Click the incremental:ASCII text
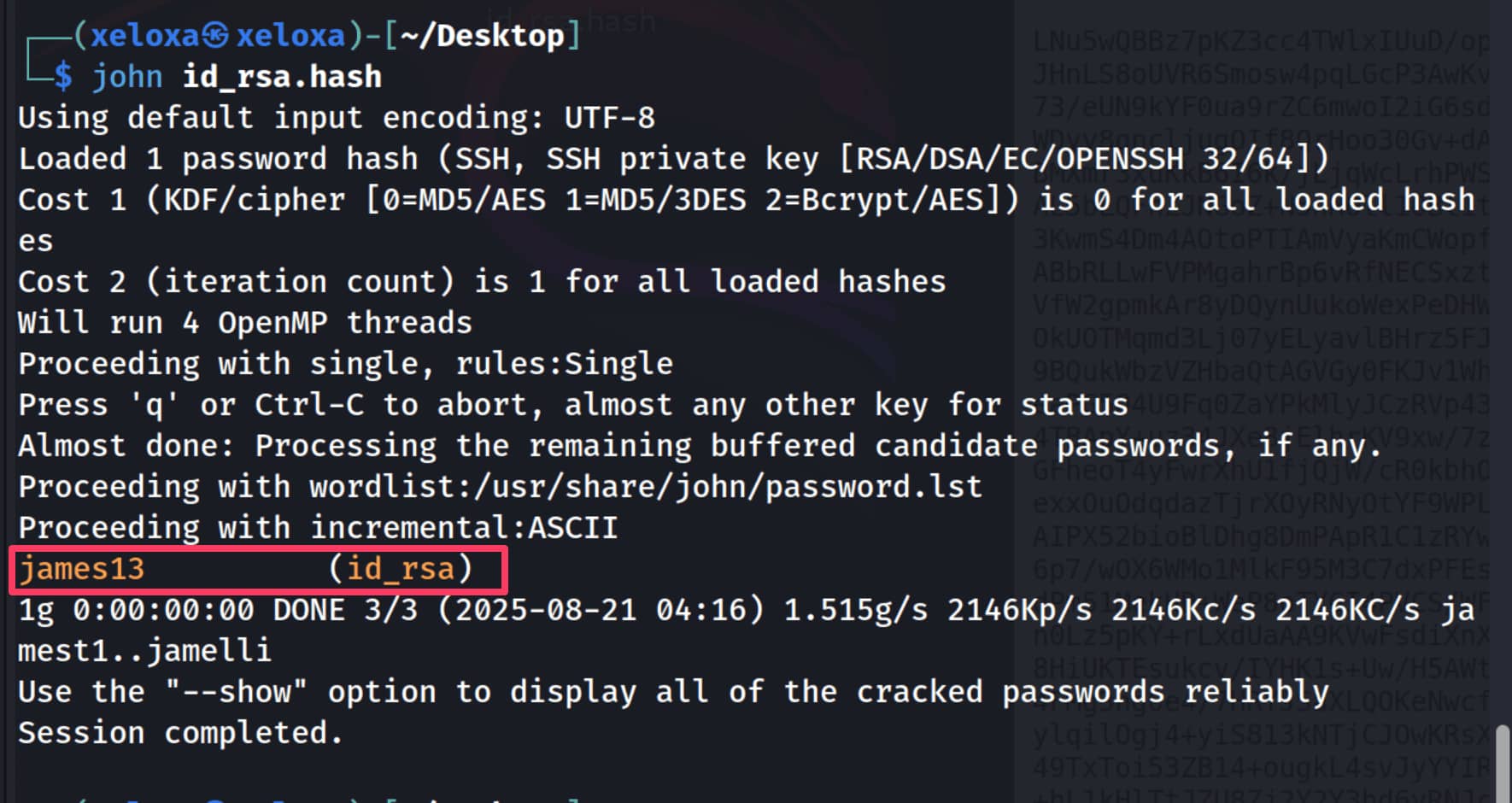Viewport: 1512px width, 803px height. 464,528
